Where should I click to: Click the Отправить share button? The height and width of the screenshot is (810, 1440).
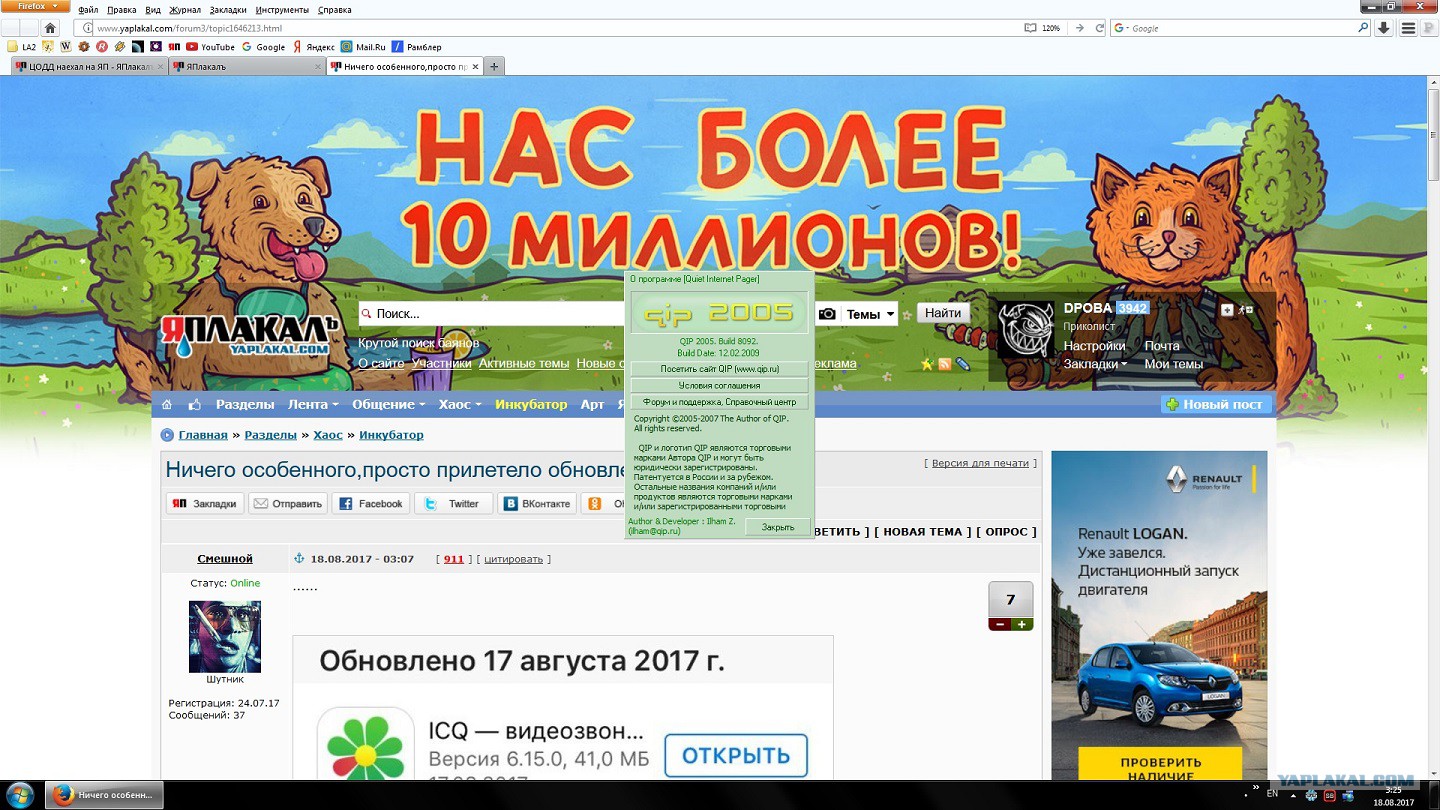point(288,504)
